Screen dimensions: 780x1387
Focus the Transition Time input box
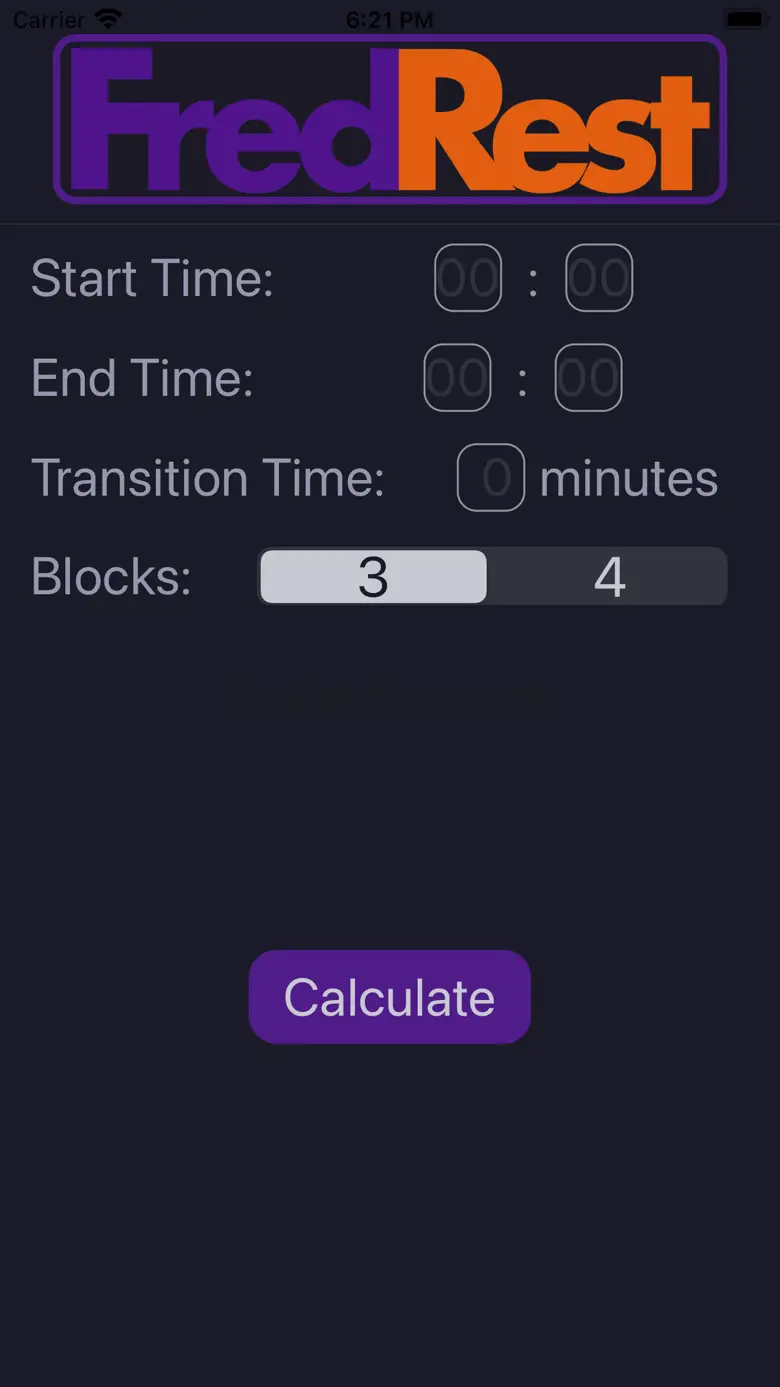tap(491, 478)
